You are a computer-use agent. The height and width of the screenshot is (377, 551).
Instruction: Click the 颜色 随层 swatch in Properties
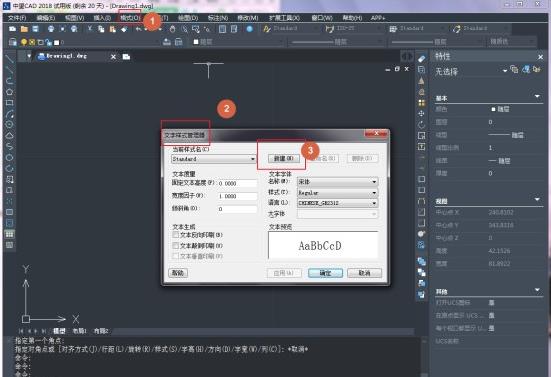[x=493, y=109]
